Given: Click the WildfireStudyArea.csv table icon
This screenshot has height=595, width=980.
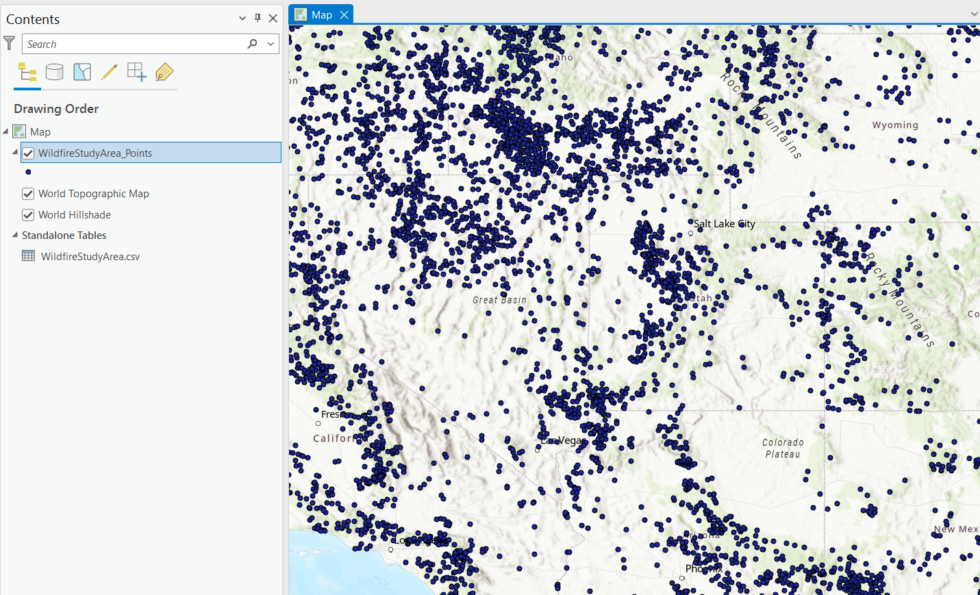Looking at the screenshot, I should 26,256.
